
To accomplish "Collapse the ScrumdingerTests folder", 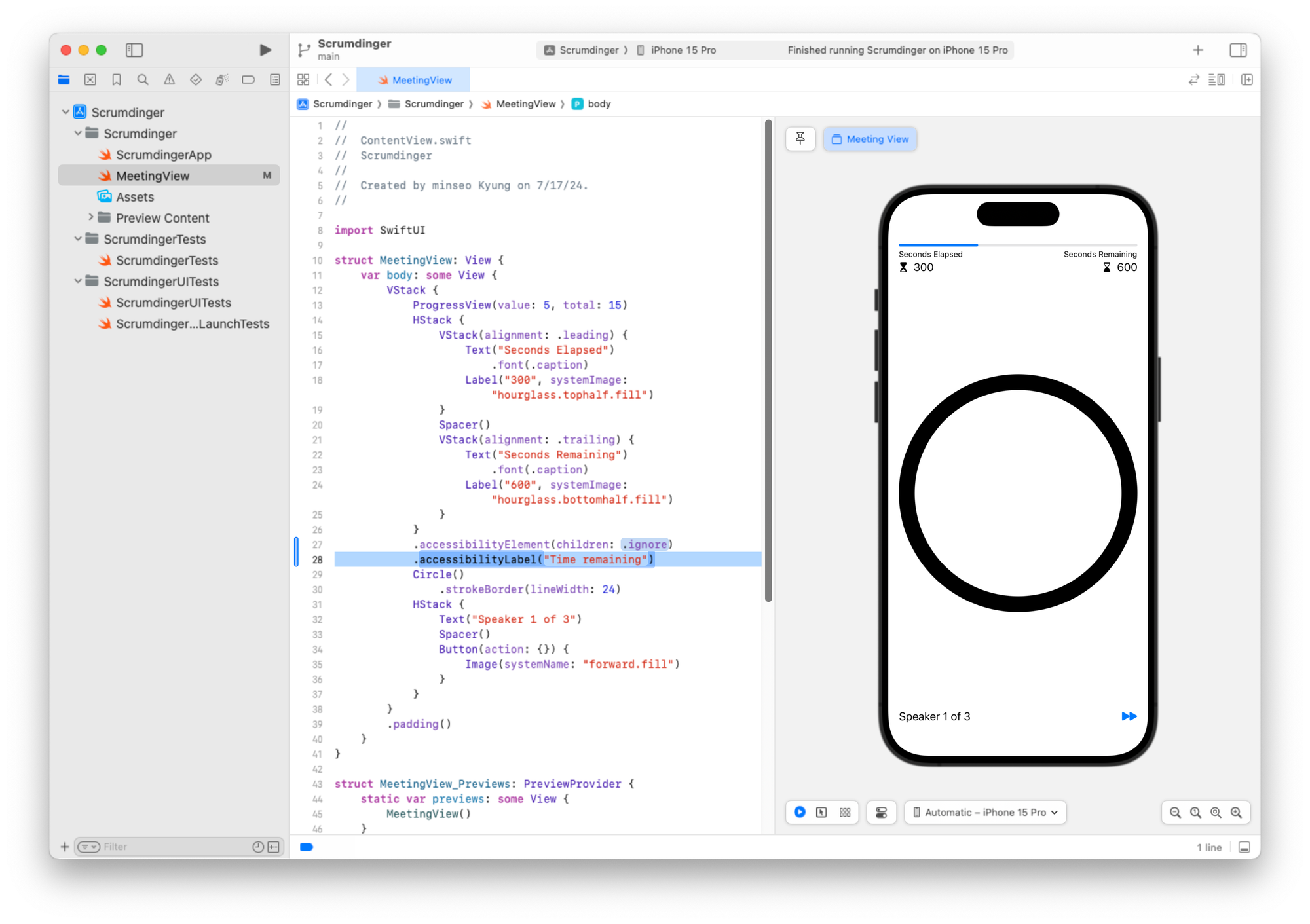I will 78,239.
